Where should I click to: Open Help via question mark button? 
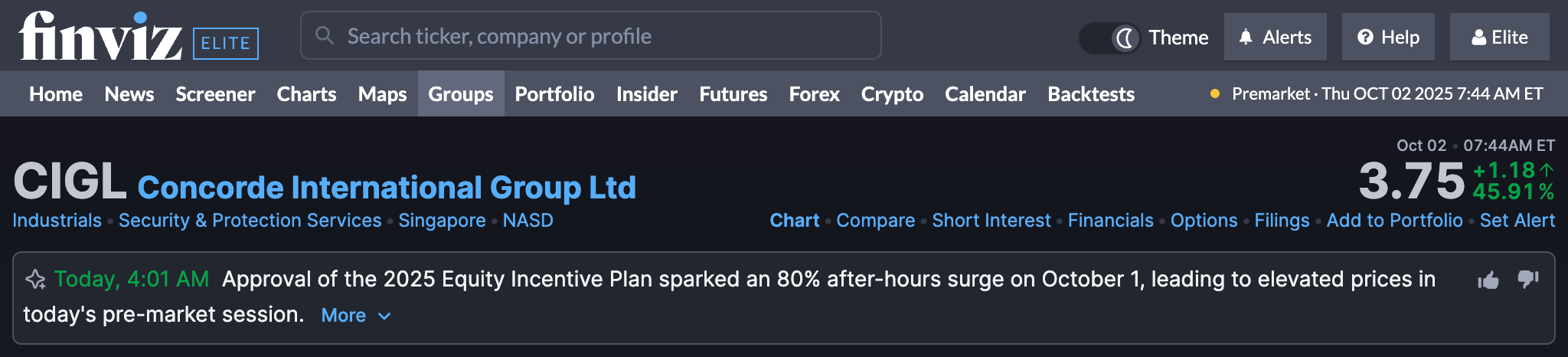tap(1387, 37)
